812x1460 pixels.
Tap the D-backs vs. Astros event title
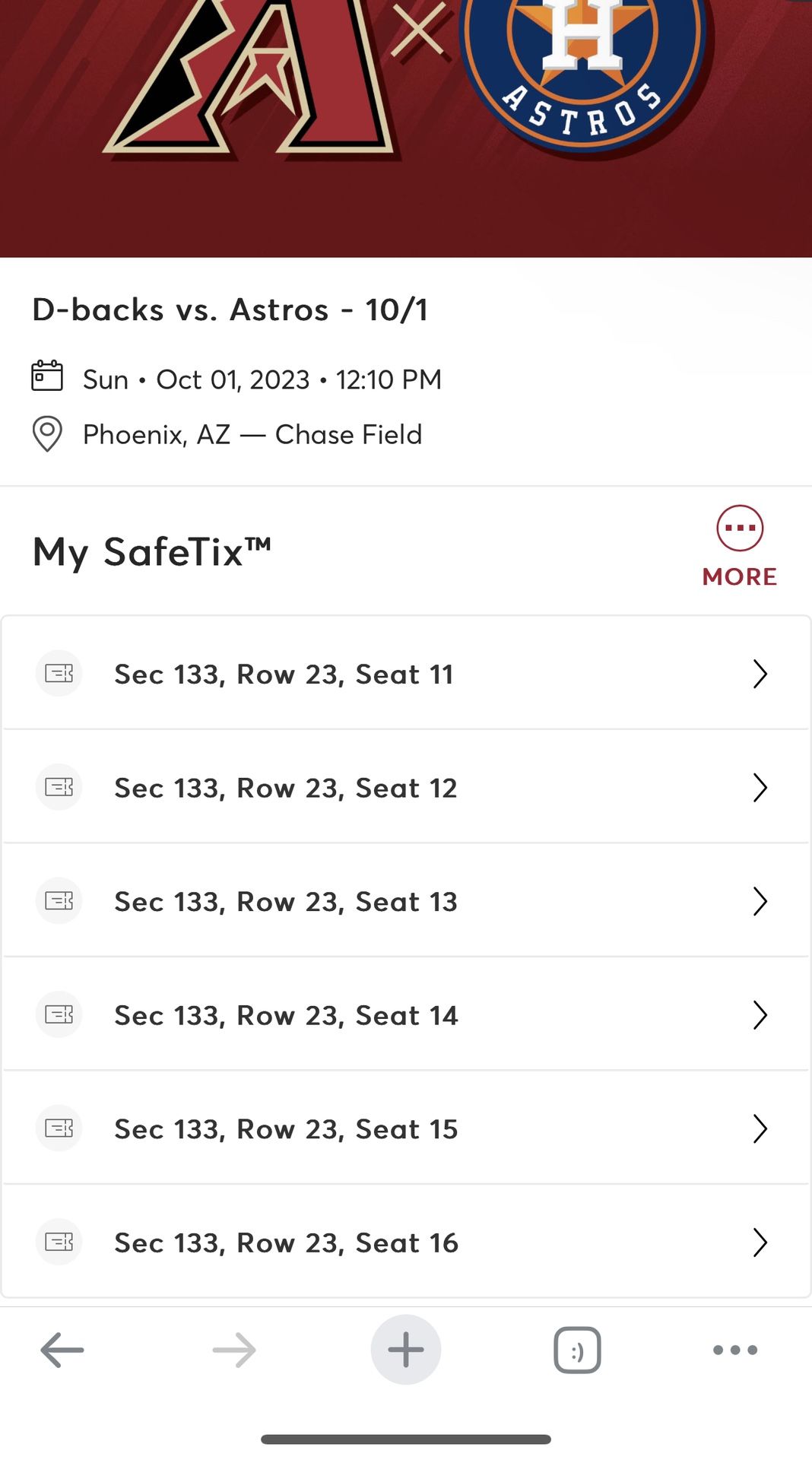point(230,310)
